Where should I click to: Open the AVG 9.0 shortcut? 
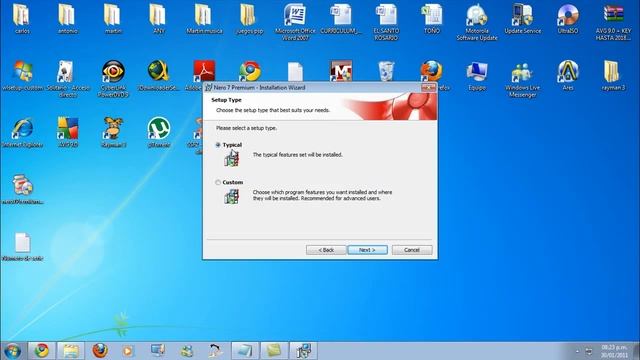(67, 133)
